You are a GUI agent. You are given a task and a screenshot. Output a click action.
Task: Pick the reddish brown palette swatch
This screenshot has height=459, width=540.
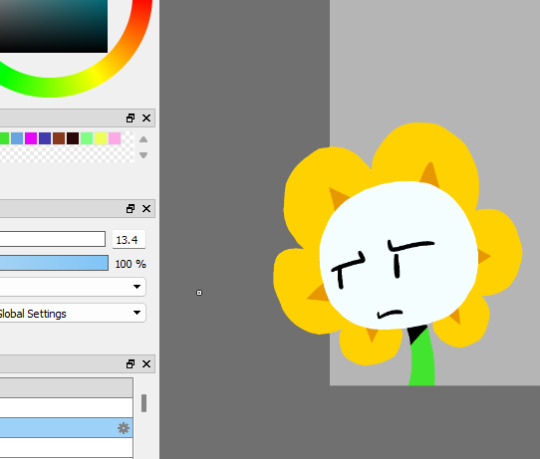[59, 138]
